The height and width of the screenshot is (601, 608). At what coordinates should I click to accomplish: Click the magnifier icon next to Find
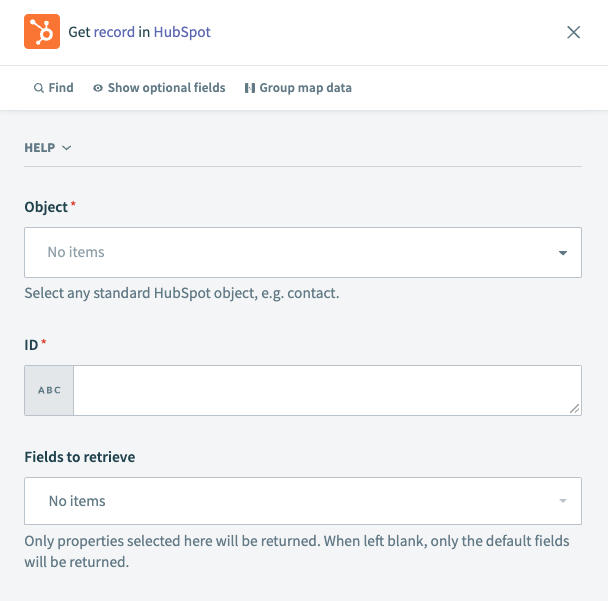click(x=38, y=88)
